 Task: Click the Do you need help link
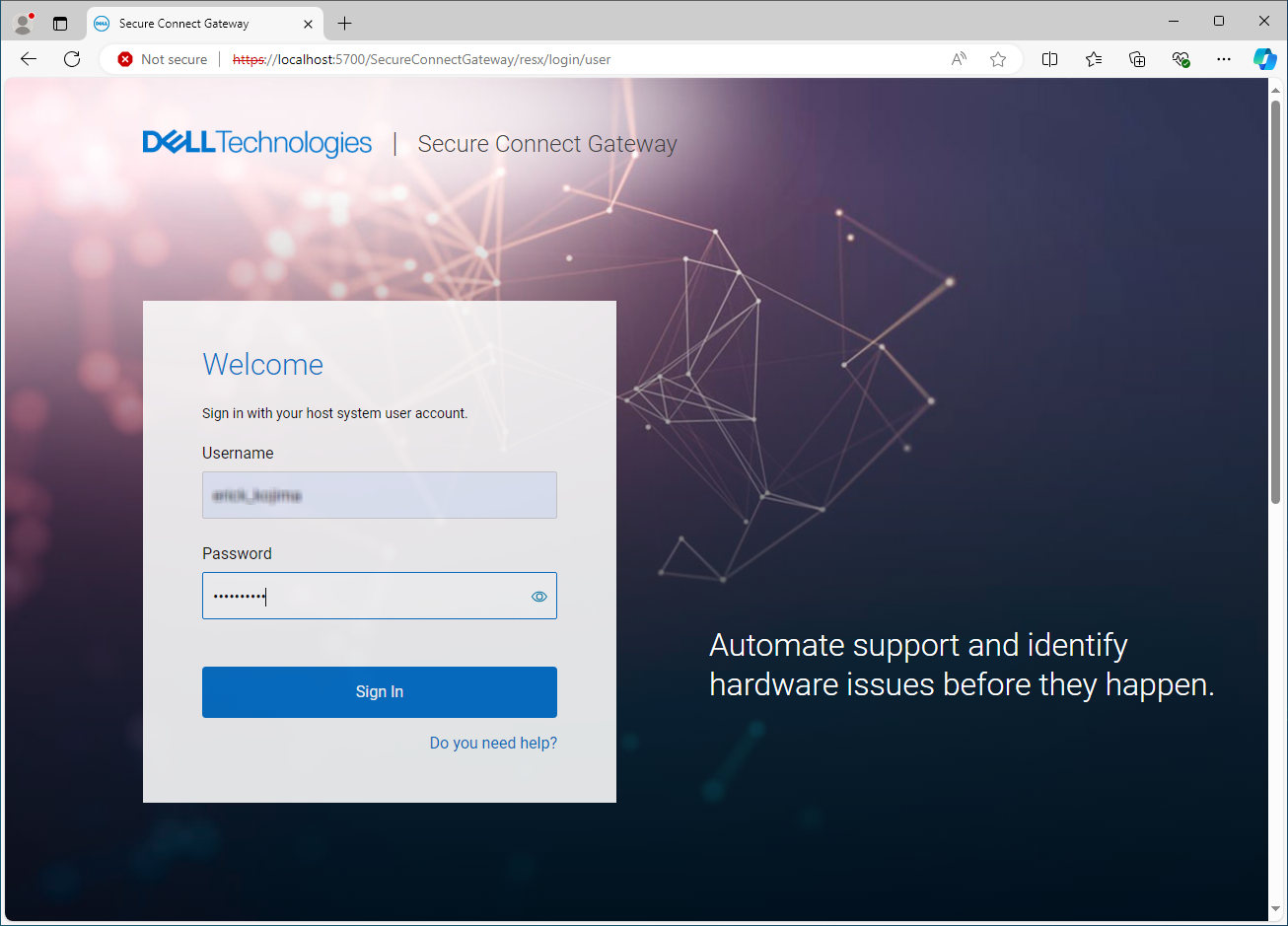[493, 743]
